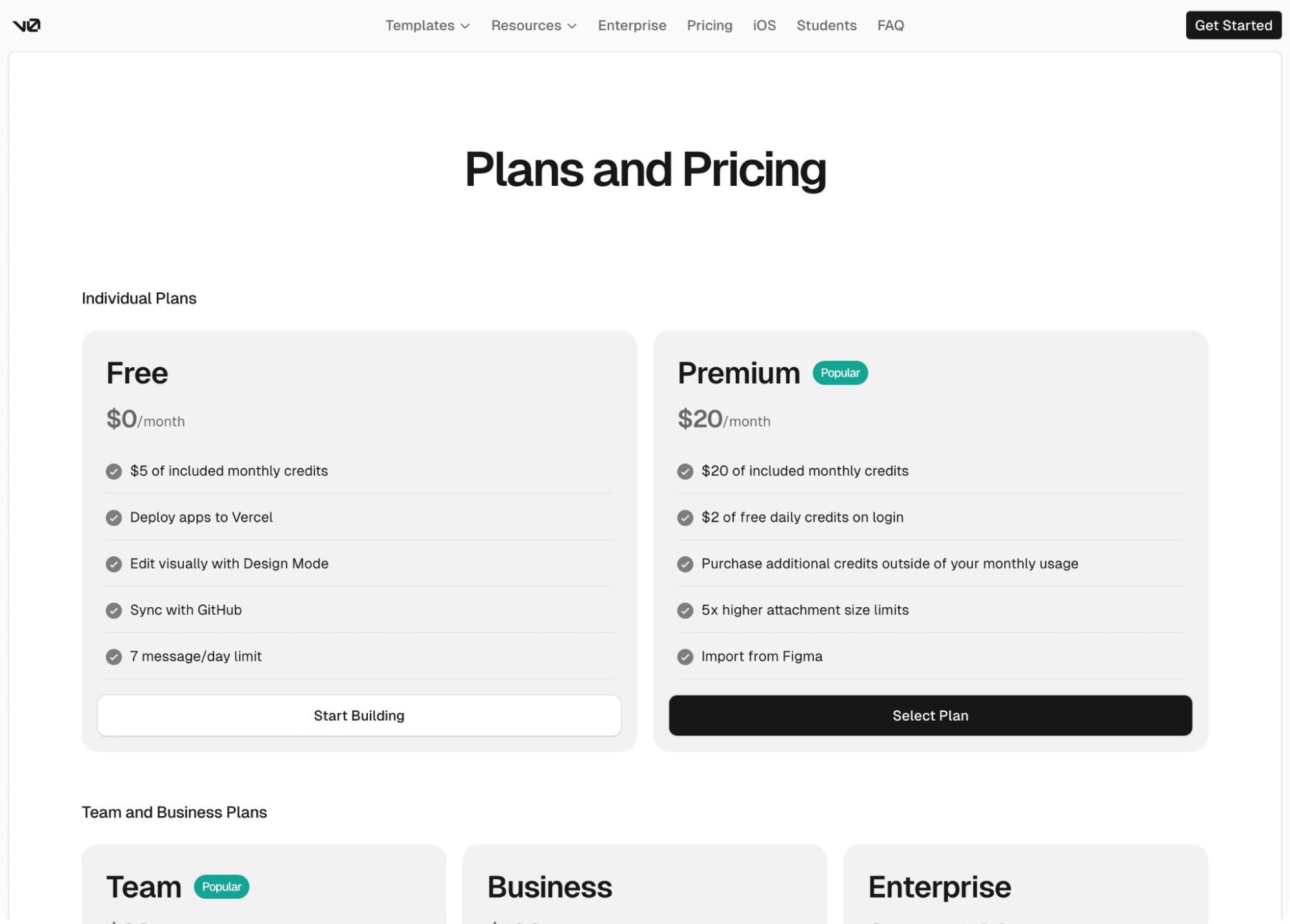This screenshot has height=924, width=1290.
Task: Choose Premium with the Select Plan button
Action: pyautogui.click(x=930, y=716)
